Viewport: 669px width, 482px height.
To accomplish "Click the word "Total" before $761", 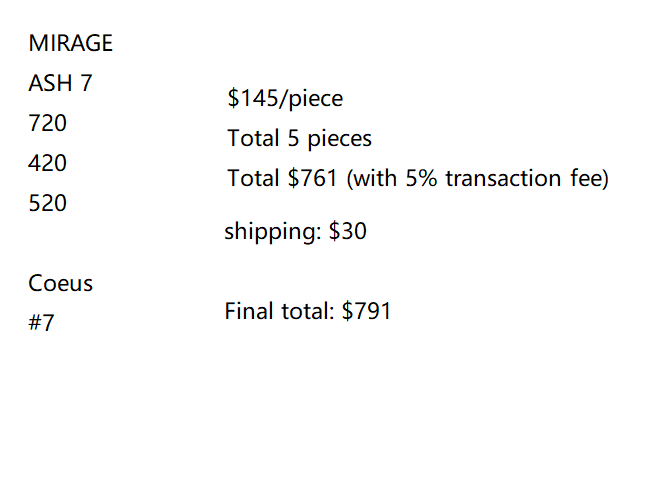I will coord(254,179).
